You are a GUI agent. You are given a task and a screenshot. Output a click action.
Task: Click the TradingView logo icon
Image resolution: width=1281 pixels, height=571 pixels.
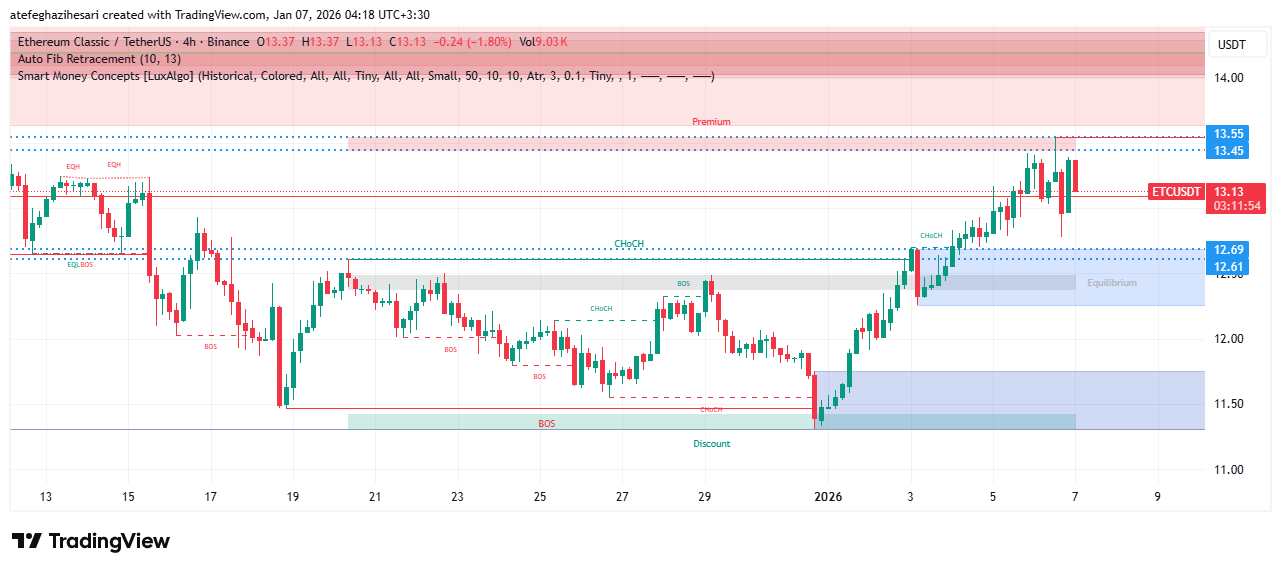(27, 541)
